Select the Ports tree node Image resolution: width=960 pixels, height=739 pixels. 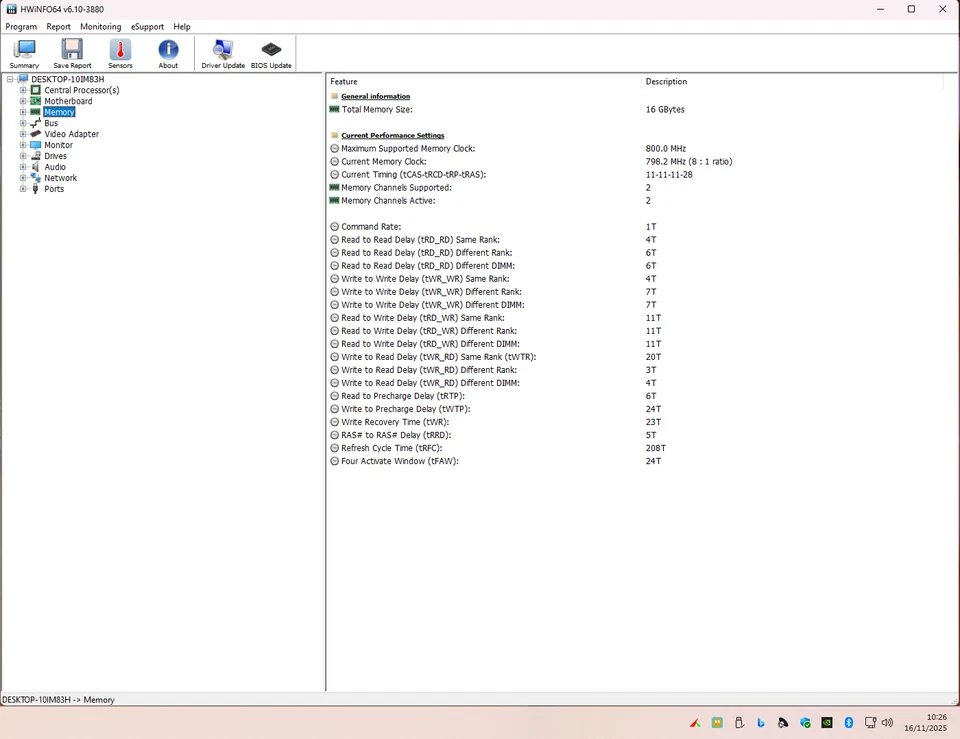pos(54,189)
